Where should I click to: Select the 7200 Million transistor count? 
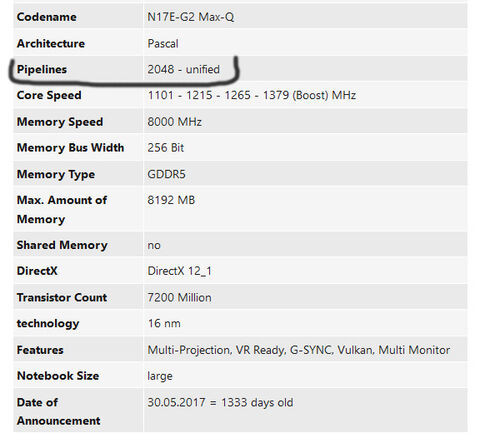[x=179, y=297]
